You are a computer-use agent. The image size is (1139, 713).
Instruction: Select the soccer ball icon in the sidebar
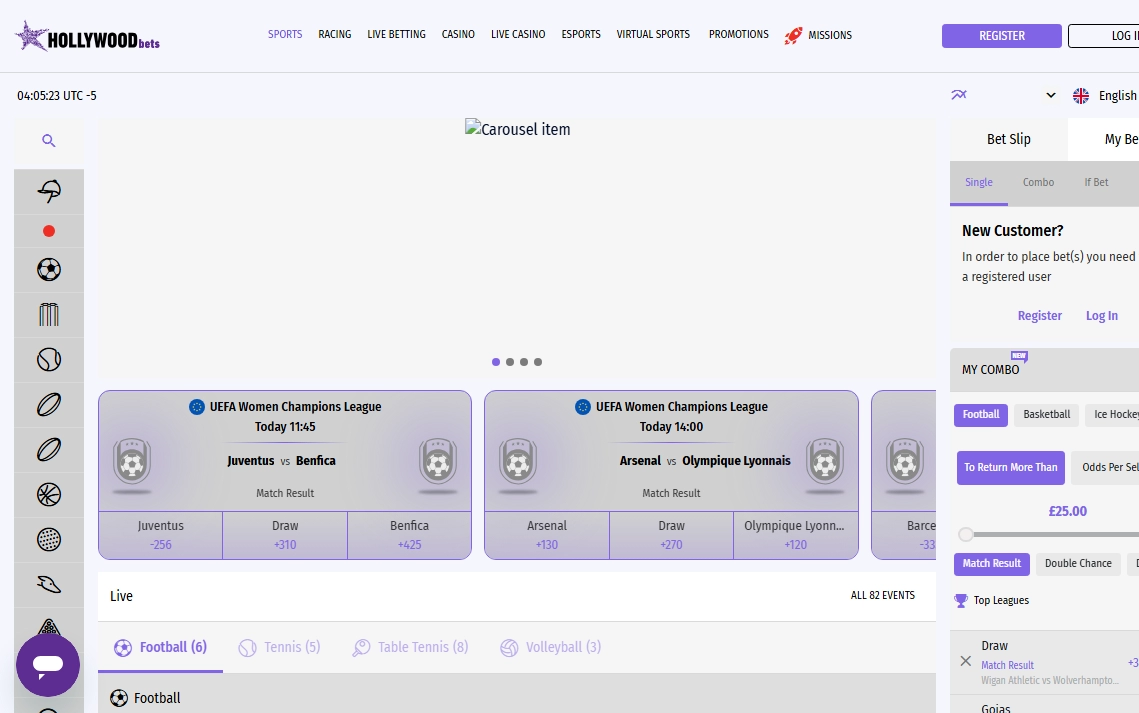click(49, 270)
